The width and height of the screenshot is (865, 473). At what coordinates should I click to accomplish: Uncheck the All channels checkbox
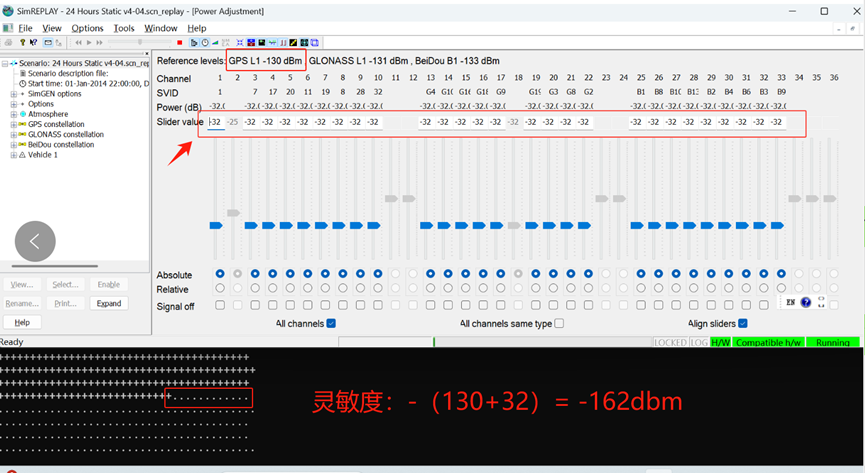click(331, 323)
